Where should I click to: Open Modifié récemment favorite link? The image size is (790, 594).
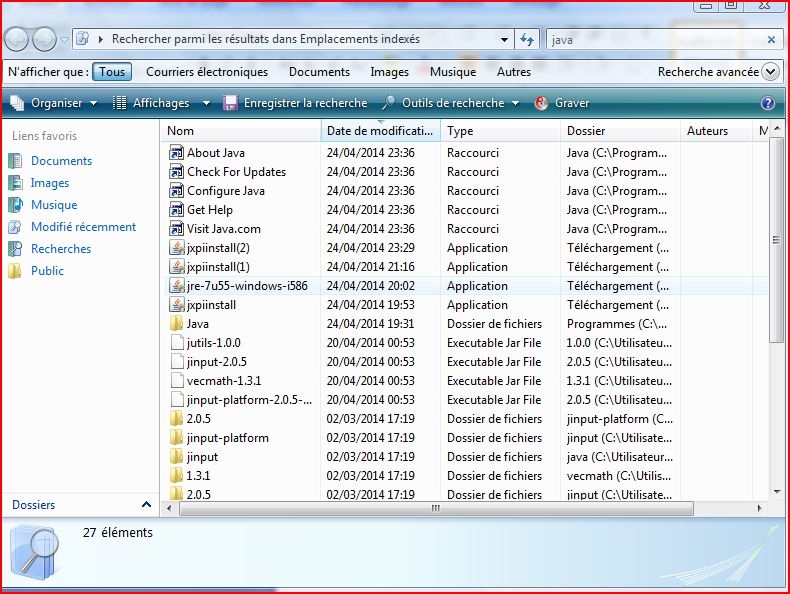(x=83, y=227)
